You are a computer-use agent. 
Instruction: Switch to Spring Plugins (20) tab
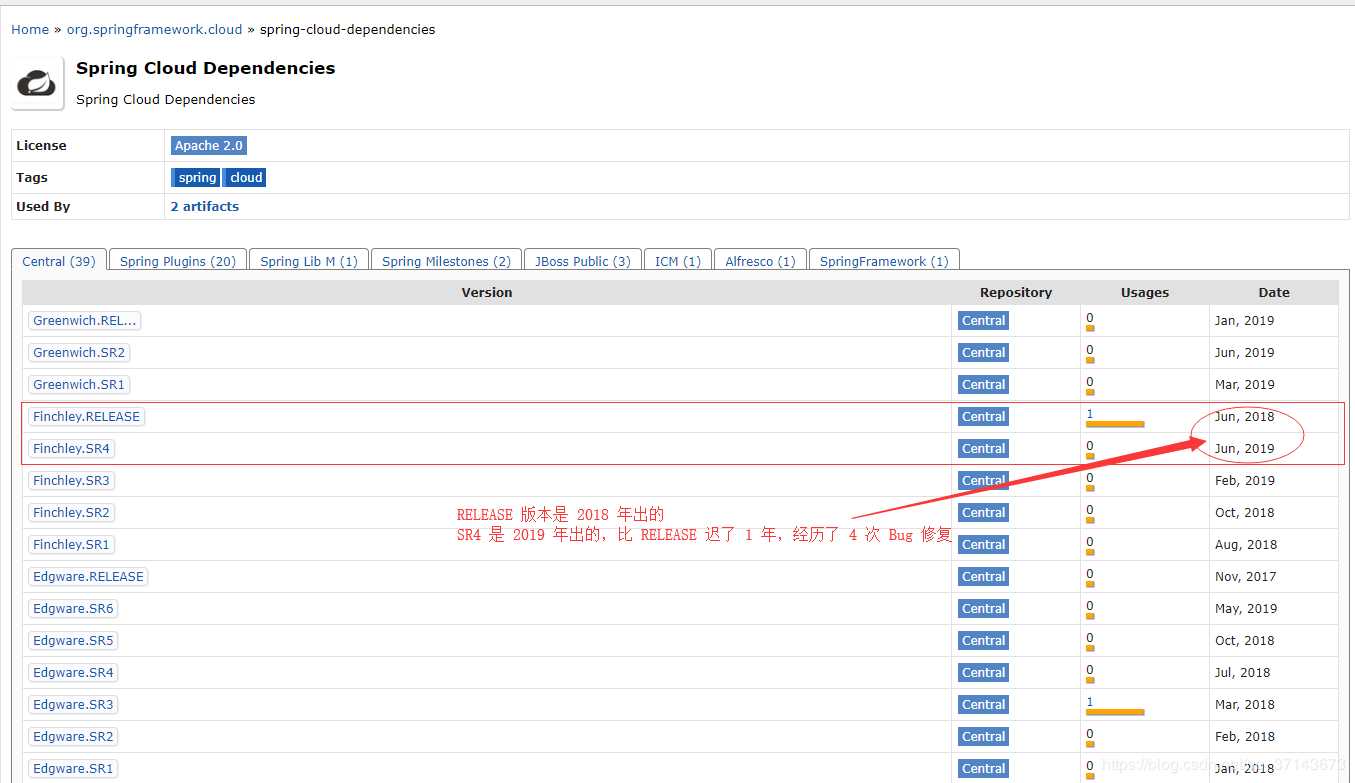click(x=177, y=261)
